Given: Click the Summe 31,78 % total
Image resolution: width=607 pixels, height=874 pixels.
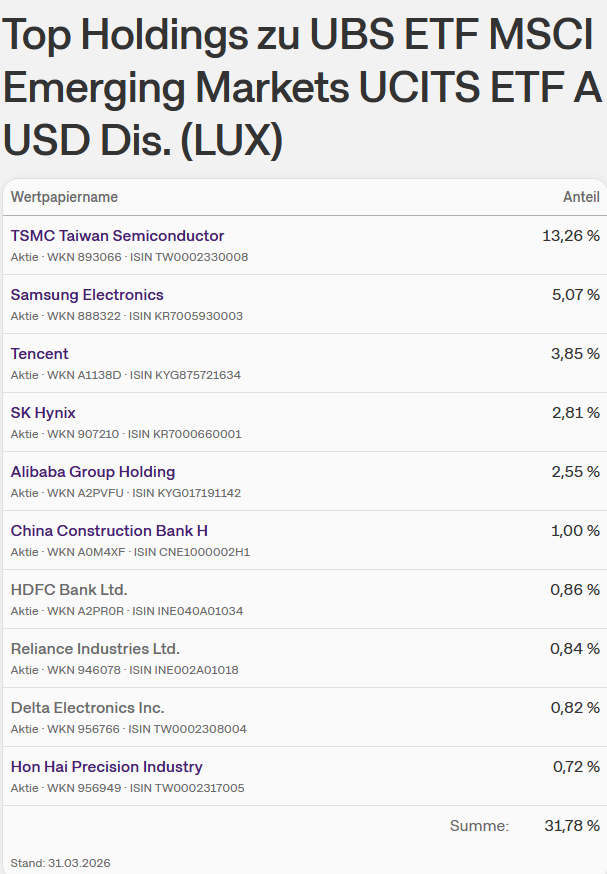Looking at the screenshot, I should tap(572, 826).
